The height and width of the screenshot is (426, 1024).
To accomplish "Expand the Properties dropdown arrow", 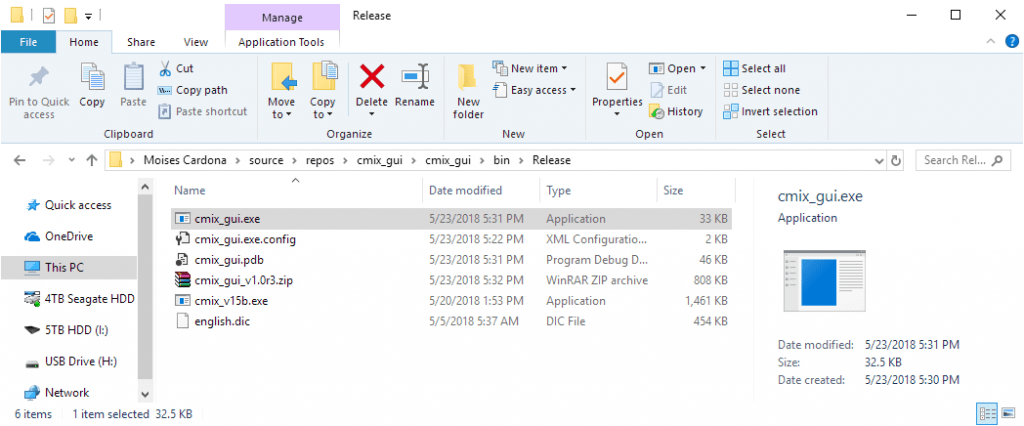I will pyautogui.click(x=617, y=114).
